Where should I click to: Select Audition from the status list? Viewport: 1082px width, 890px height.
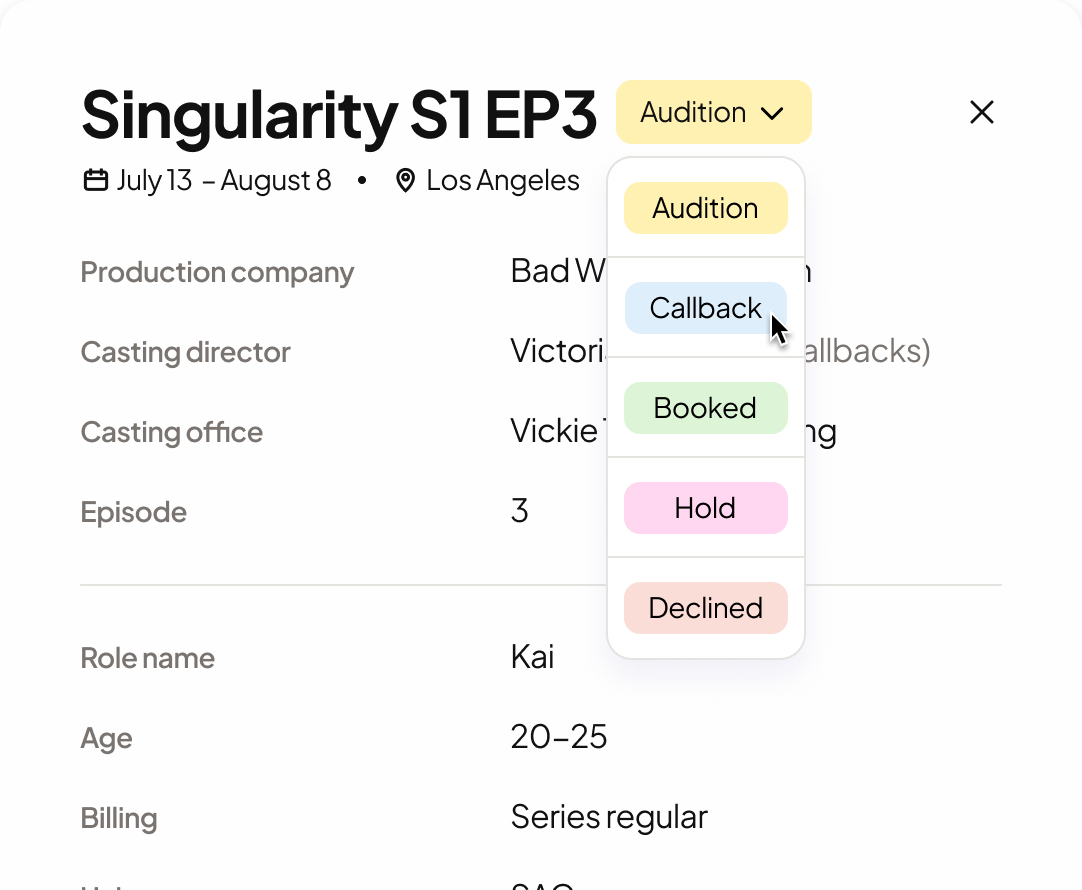[705, 208]
